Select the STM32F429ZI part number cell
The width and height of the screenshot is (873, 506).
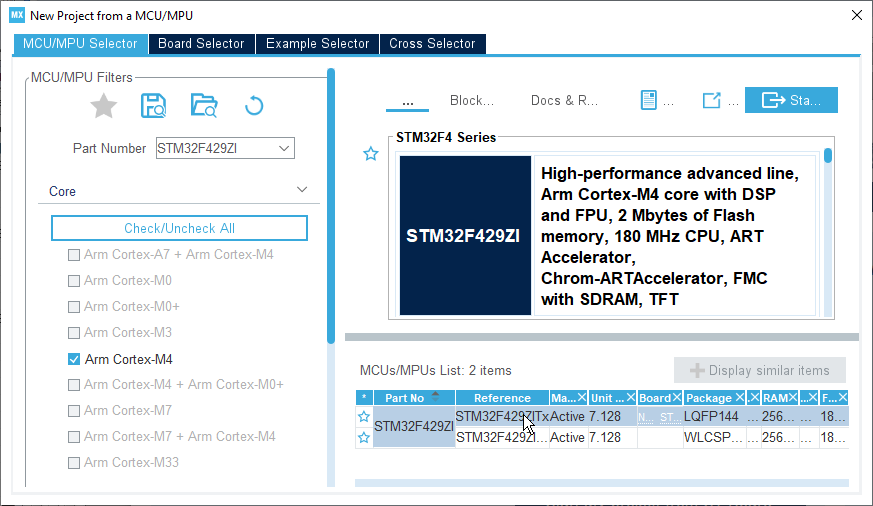pyautogui.click(x=414, y=426)
